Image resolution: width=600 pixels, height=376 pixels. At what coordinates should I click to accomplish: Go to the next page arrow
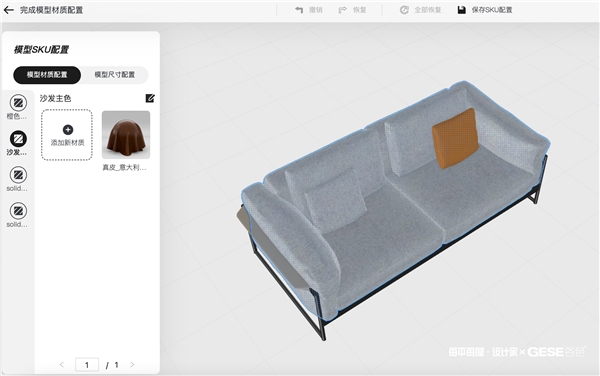coord(132,365)
